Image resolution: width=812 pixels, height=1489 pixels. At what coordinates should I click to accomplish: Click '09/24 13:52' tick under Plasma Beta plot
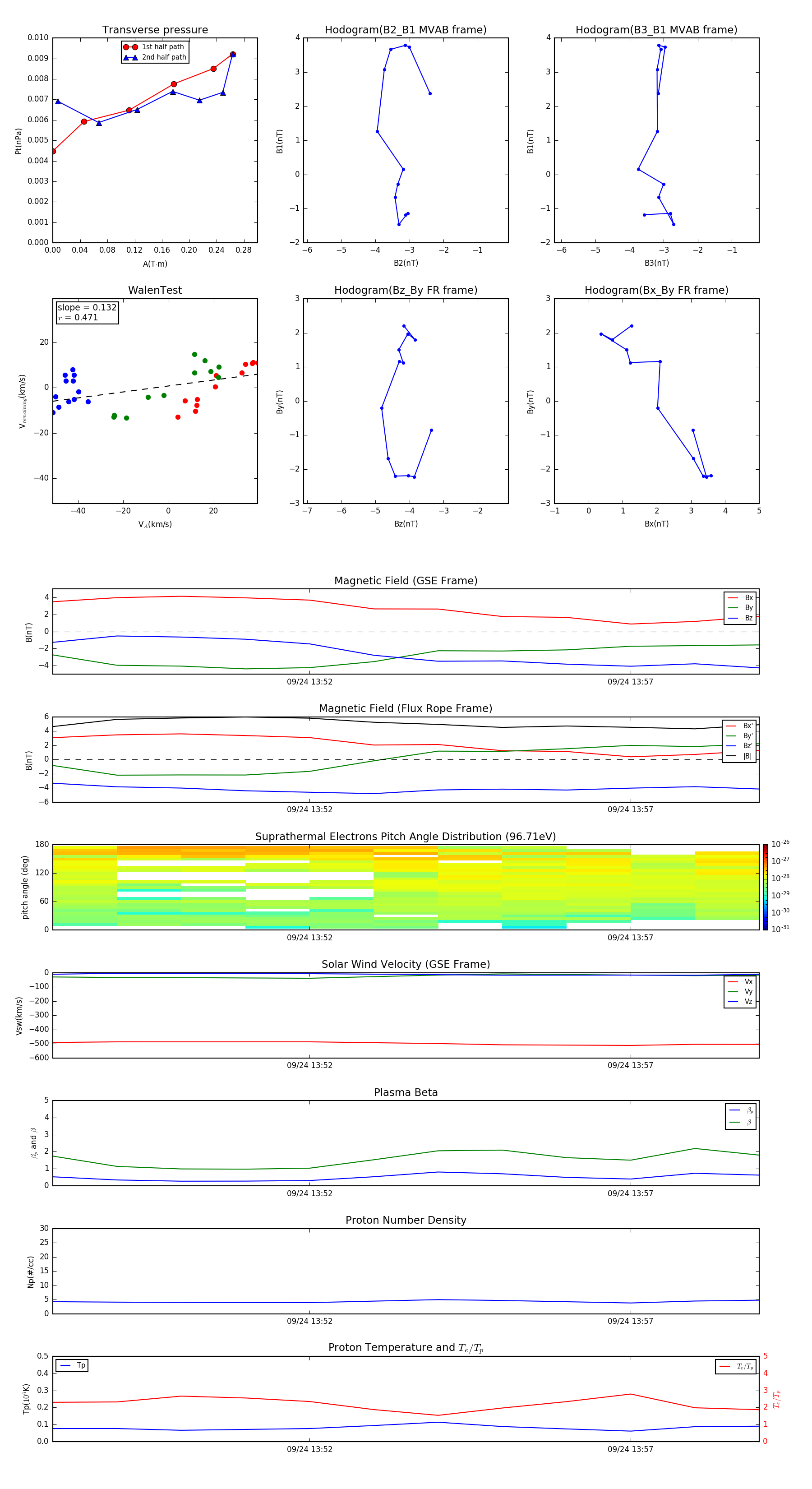[310, 1193]
